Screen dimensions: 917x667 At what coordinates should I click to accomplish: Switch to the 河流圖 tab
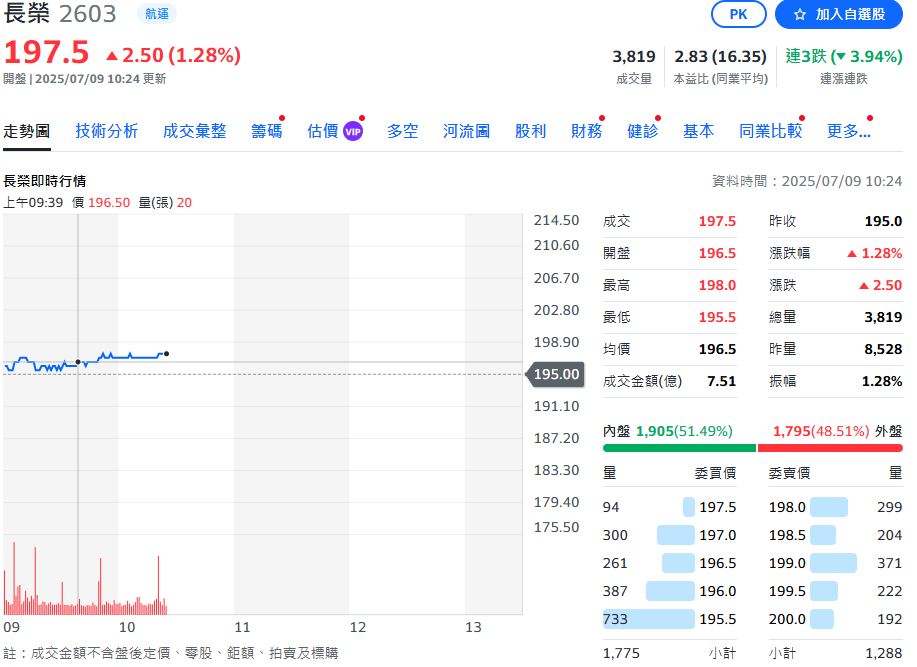point(466,131)
